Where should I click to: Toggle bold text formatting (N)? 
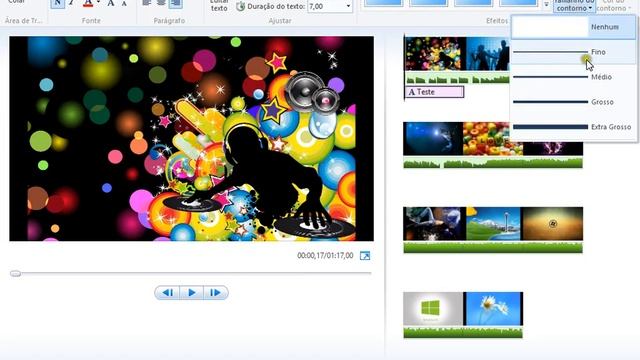[57, 4]
